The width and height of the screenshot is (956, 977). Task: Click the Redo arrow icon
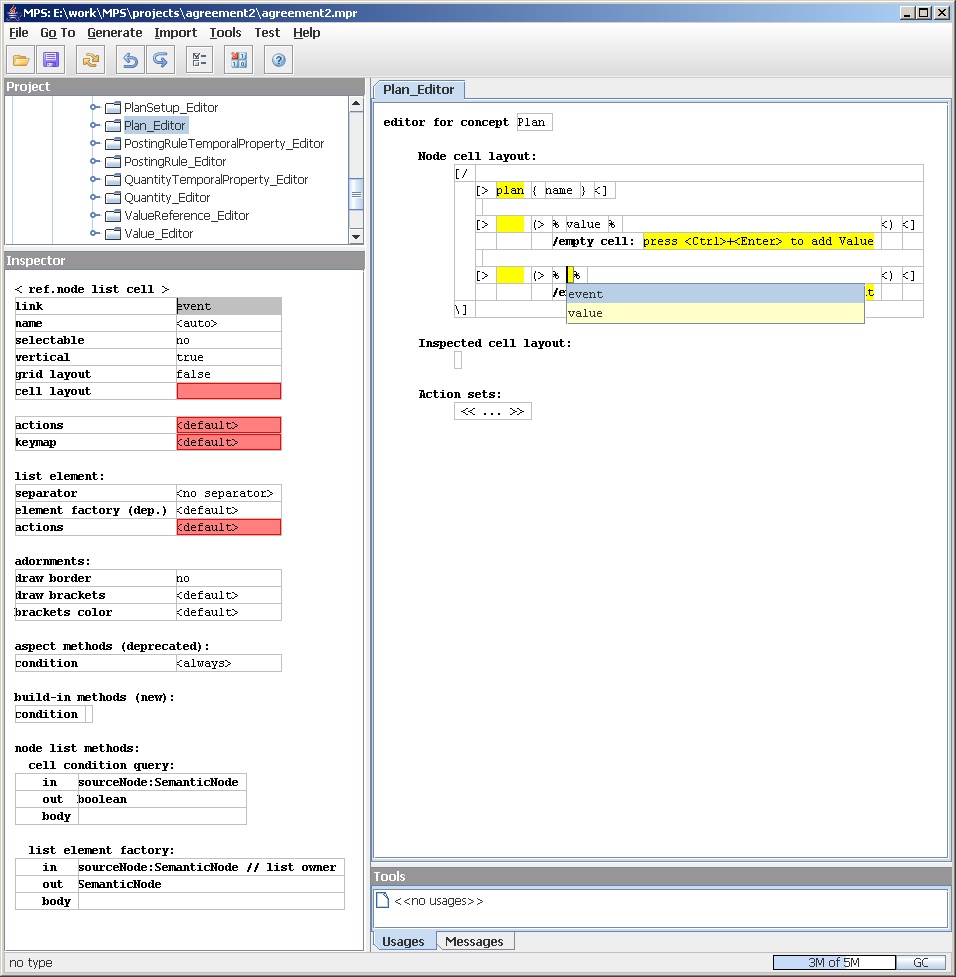[160, 60]
